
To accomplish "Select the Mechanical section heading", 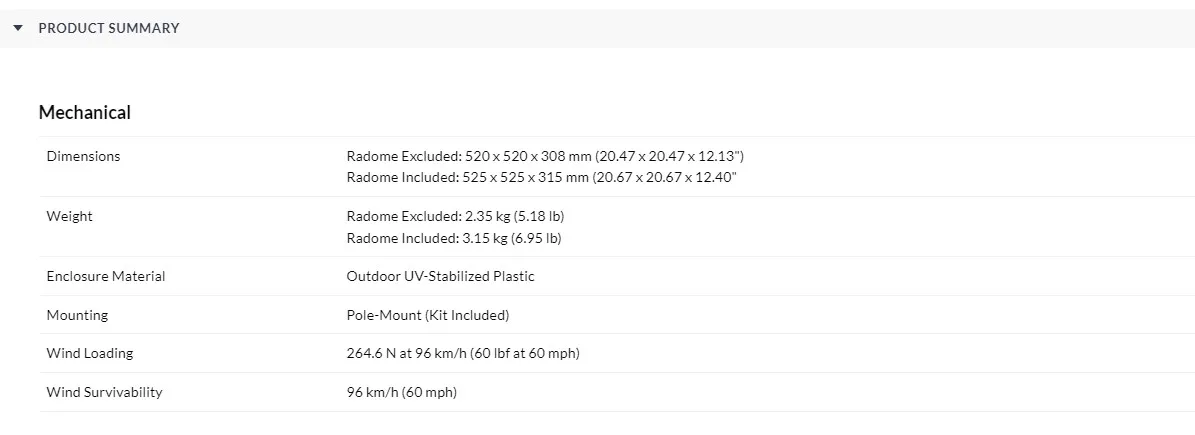I will pos(85,113).
